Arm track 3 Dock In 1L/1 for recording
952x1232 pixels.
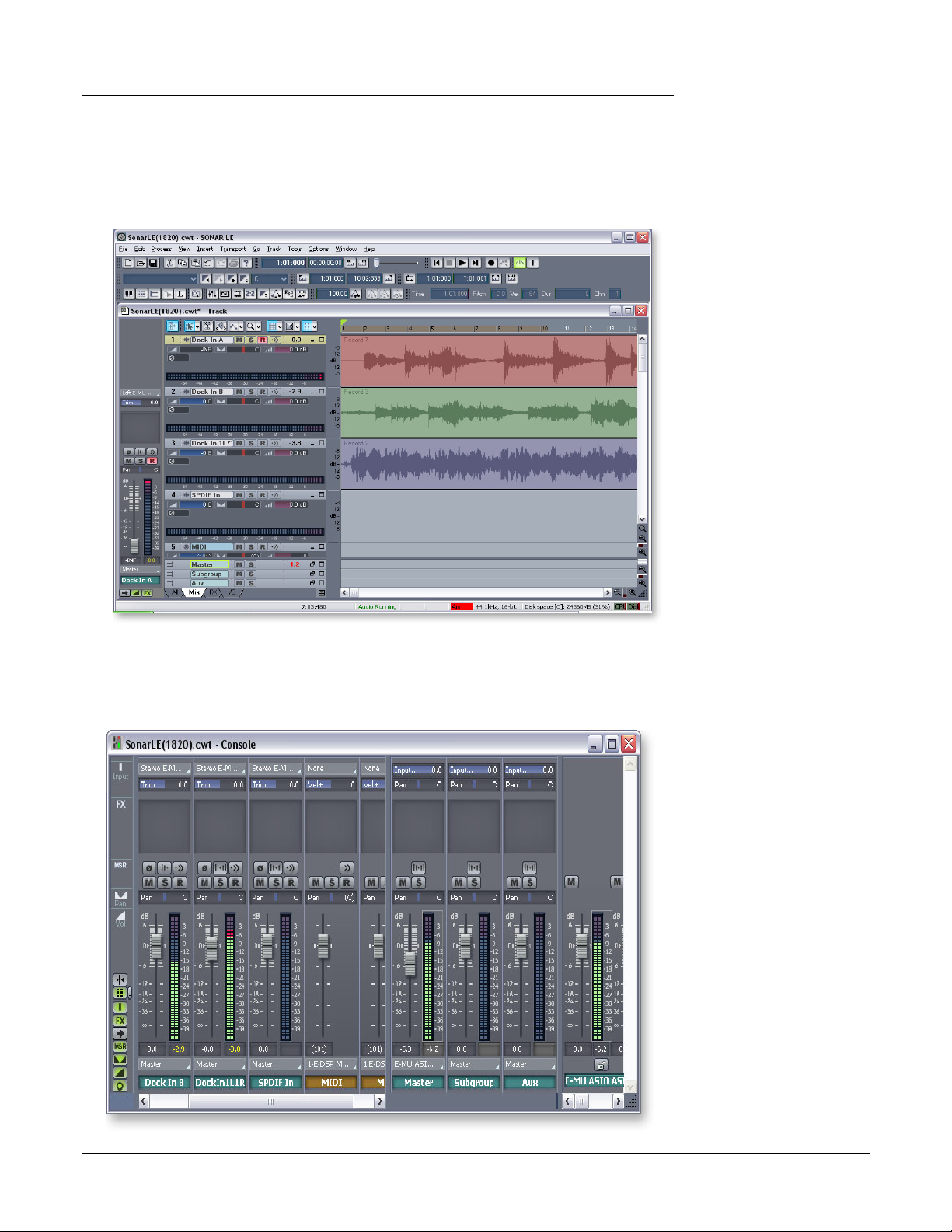coord(263,444)
